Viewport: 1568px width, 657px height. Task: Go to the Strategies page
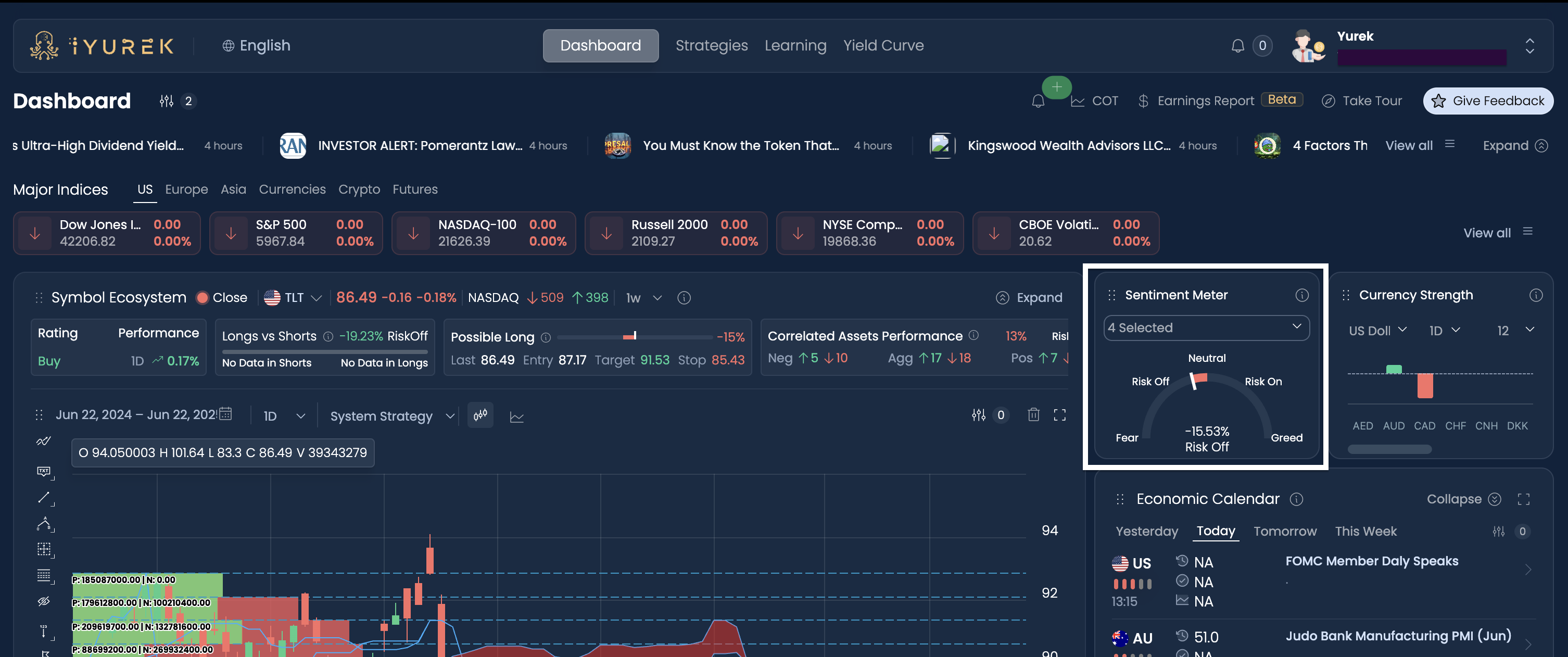711,46
